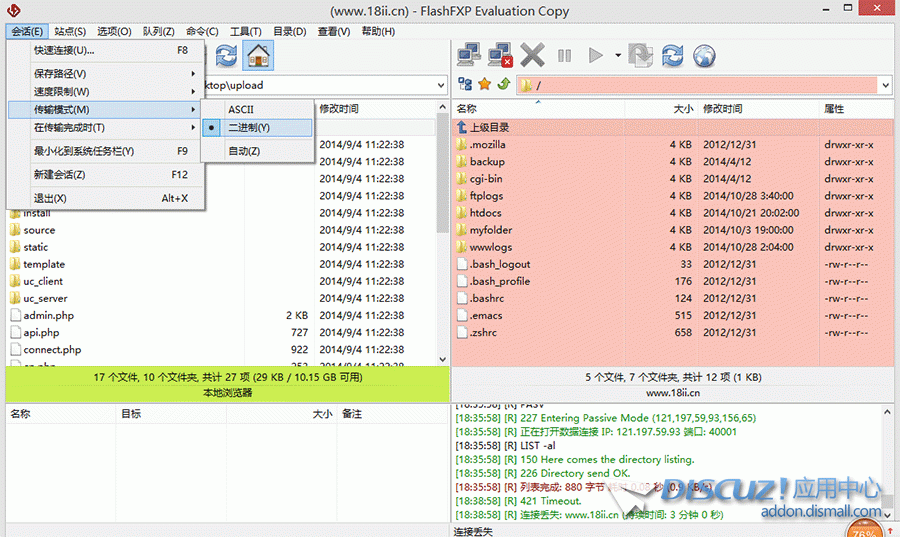Open the local path dropdown arrow
Screen dimensions: 900x537
pos(439,86)
